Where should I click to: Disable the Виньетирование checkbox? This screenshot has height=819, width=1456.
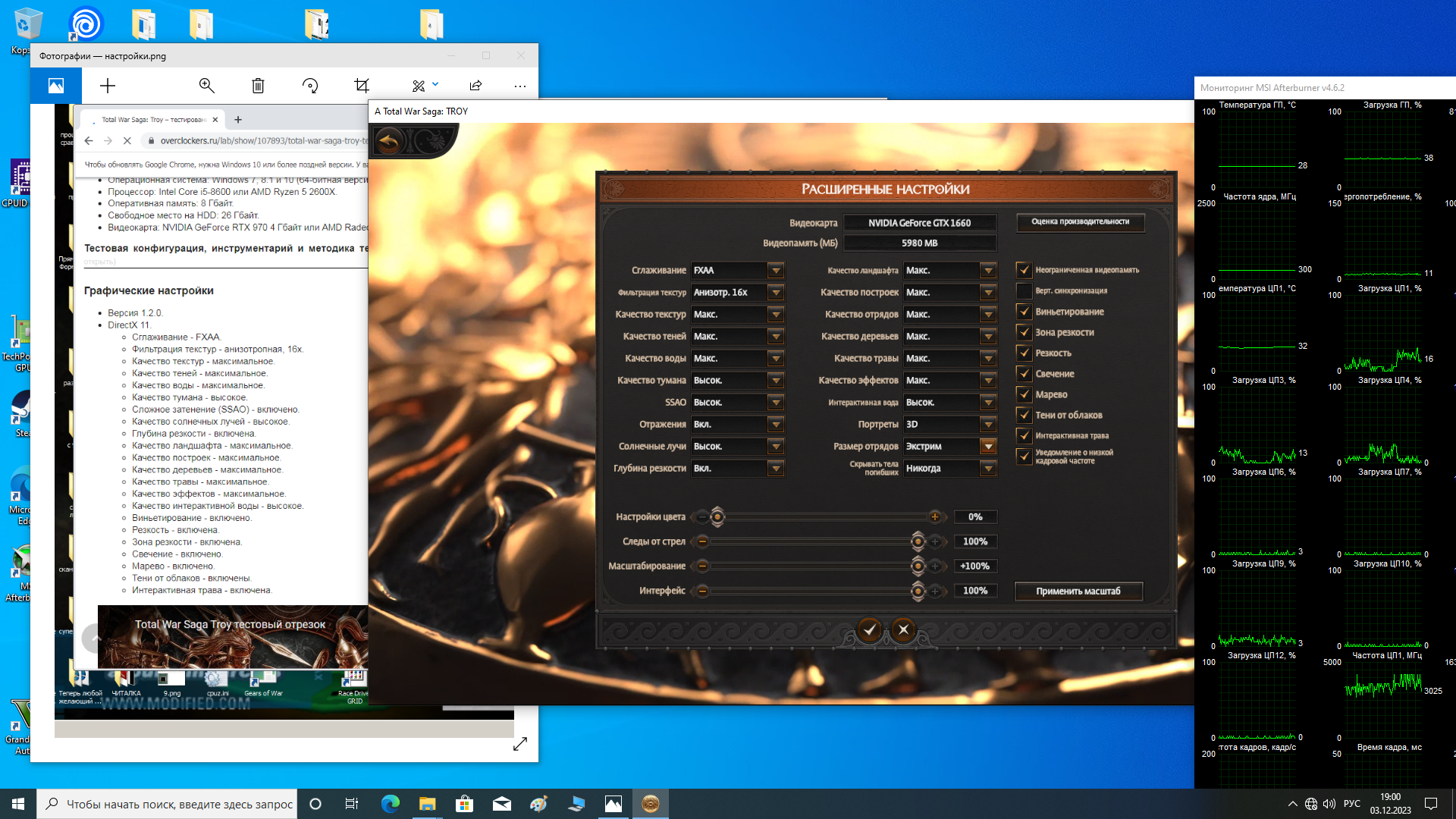1024,312
